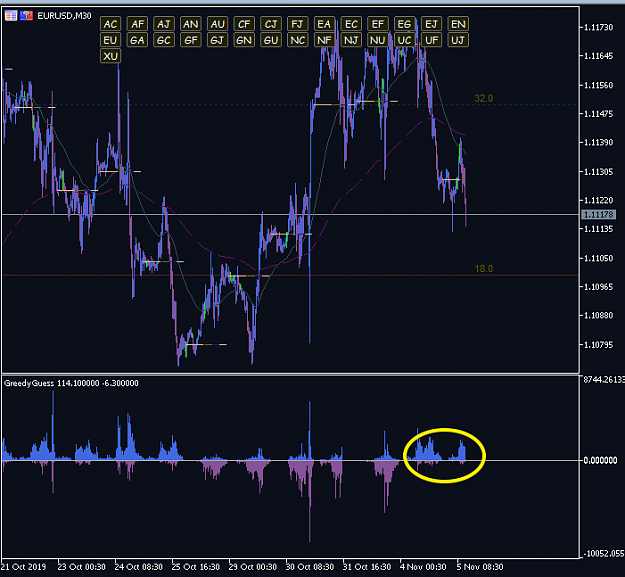Select the EG symbol button
This screenshot has height=577, width=625.
coord(405,24)
